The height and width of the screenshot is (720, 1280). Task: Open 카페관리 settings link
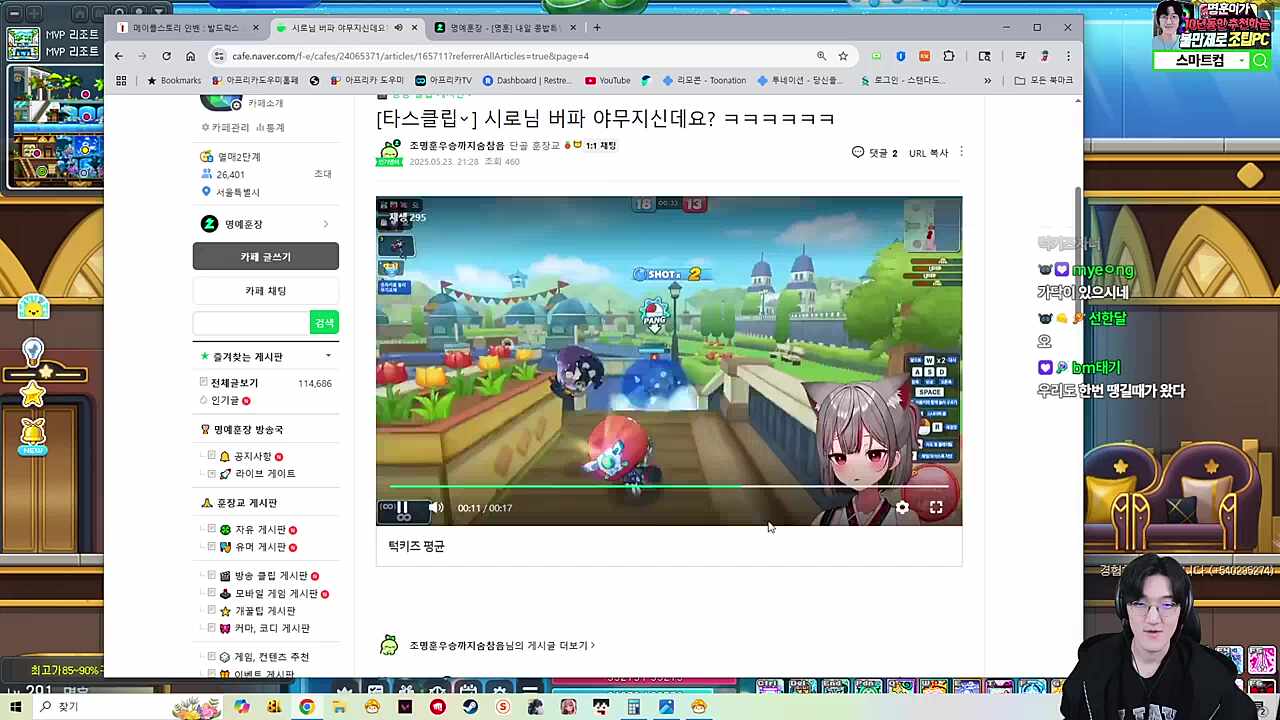[x=226, y=128]
